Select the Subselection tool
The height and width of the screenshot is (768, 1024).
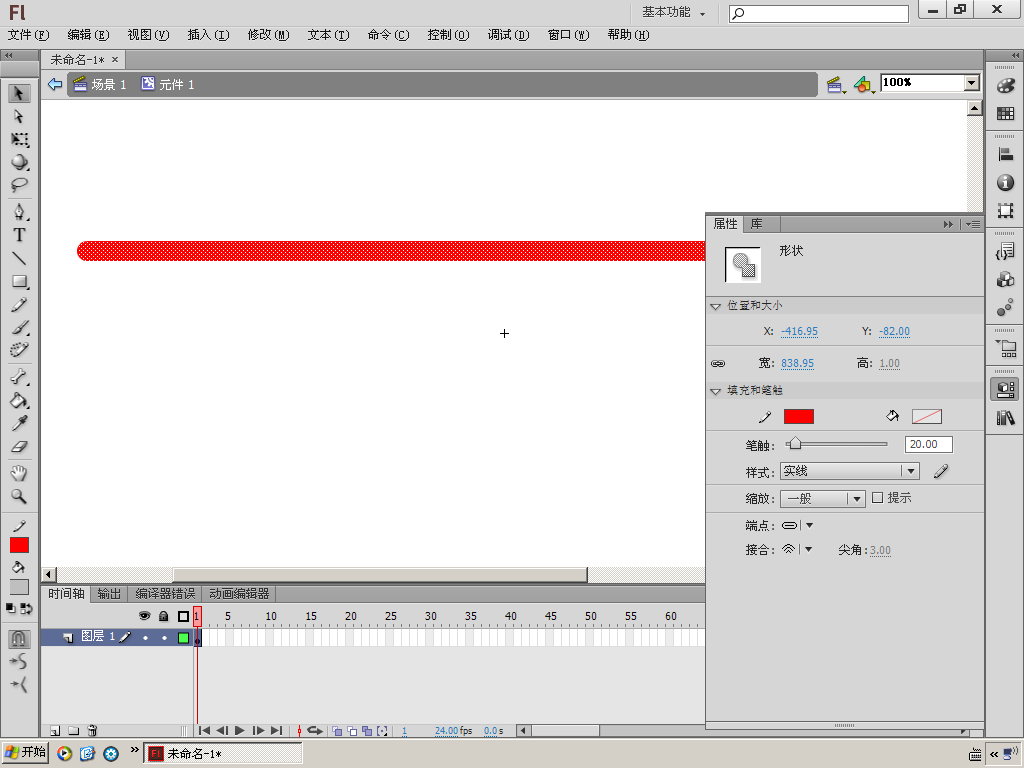click(19, 116)
